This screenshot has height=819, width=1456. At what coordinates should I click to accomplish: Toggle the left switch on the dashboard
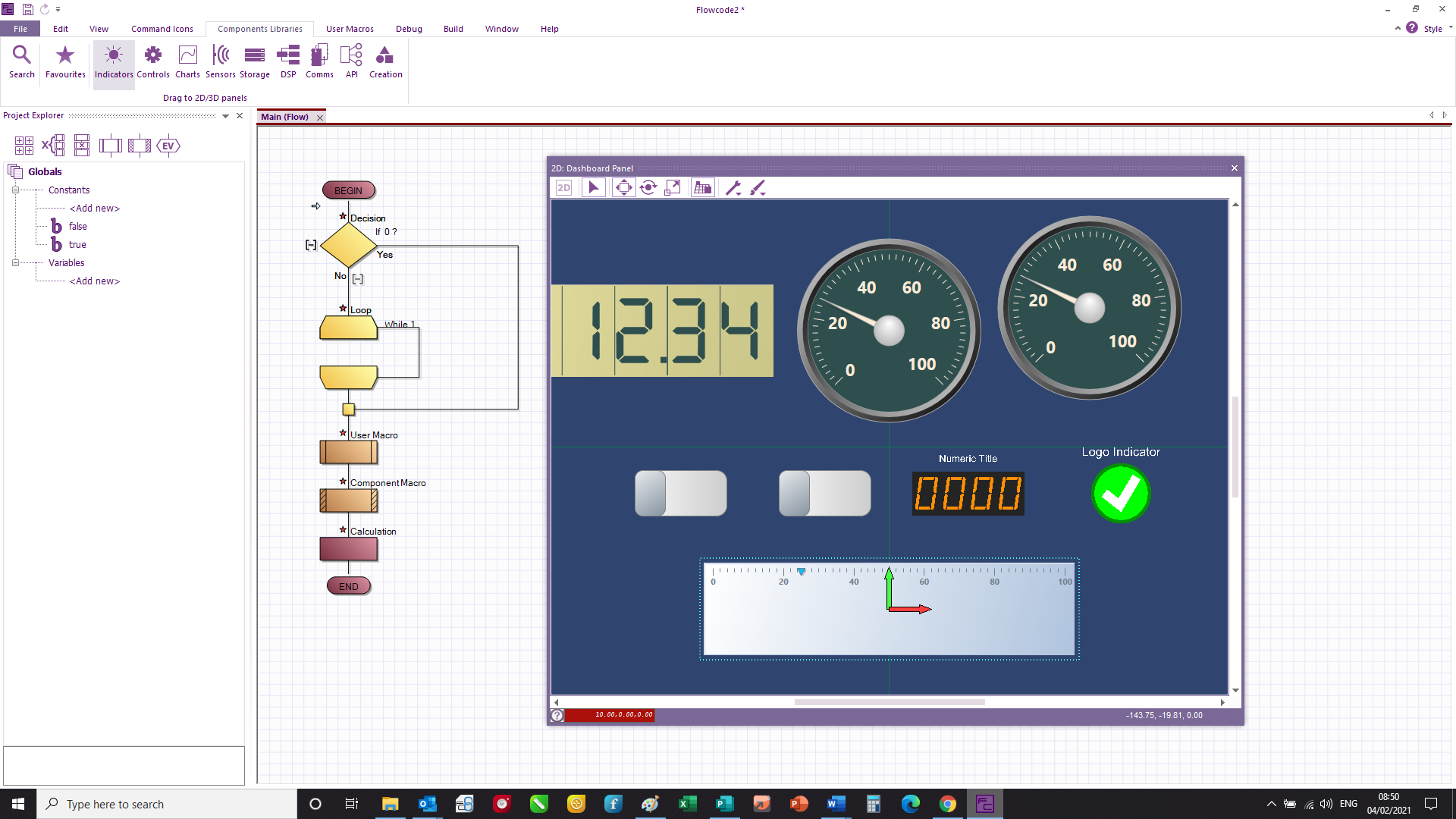(680, 494)
